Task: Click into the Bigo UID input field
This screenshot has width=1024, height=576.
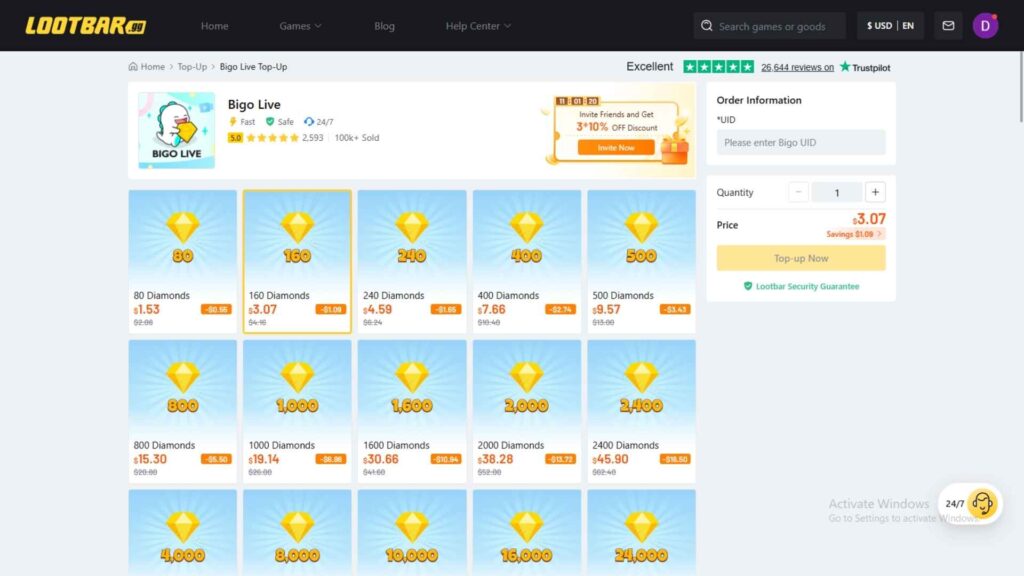Action: point(801,142)
